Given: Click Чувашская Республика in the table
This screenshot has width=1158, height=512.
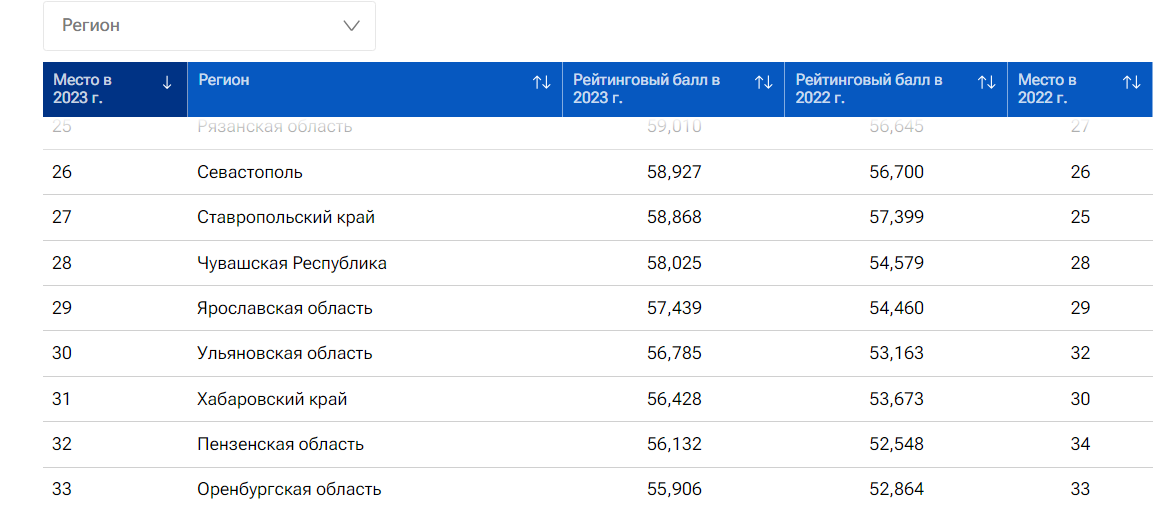Looking at the screenshot, I should (x=292, y=264).
